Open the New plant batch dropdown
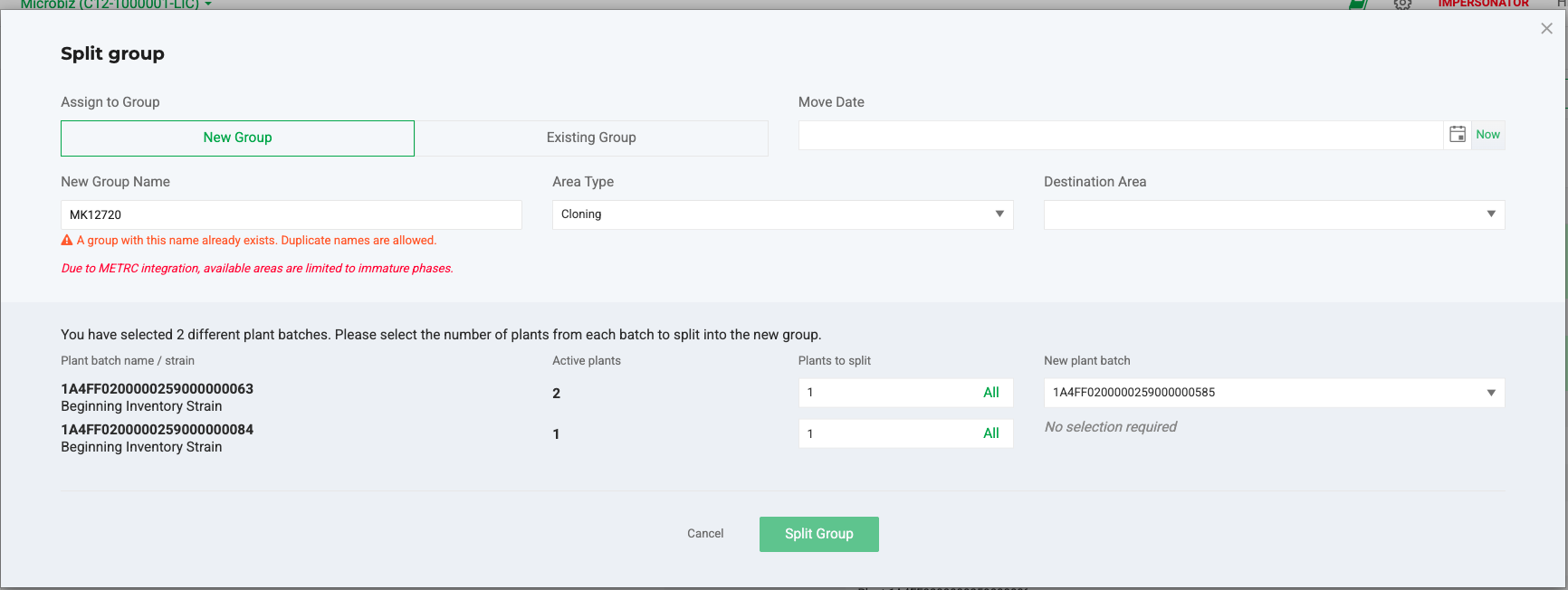The width and height of the screenshot is (1568, 590). tap(1274, 393)
